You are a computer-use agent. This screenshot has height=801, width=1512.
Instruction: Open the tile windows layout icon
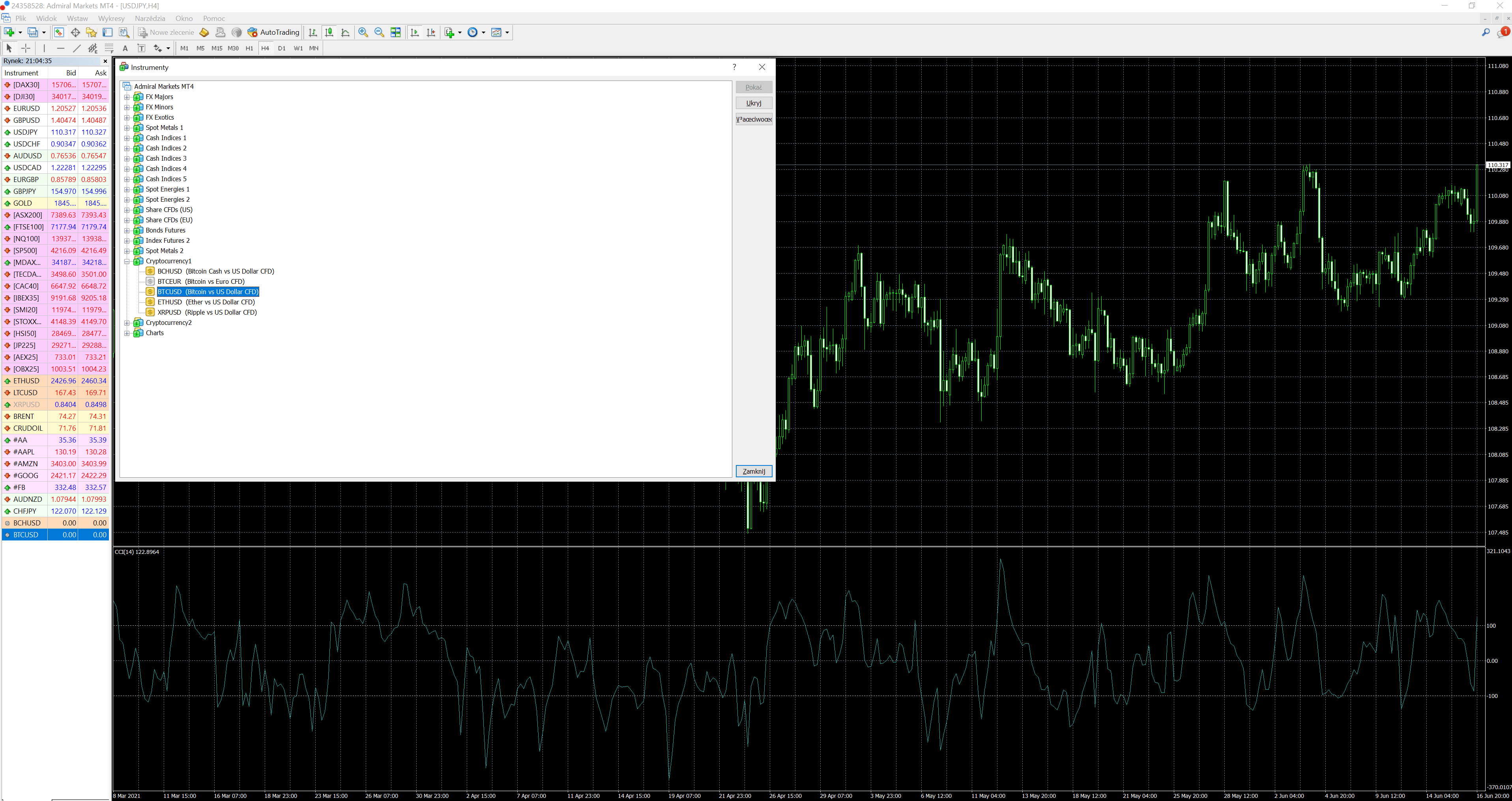click(x=396, y=32)
